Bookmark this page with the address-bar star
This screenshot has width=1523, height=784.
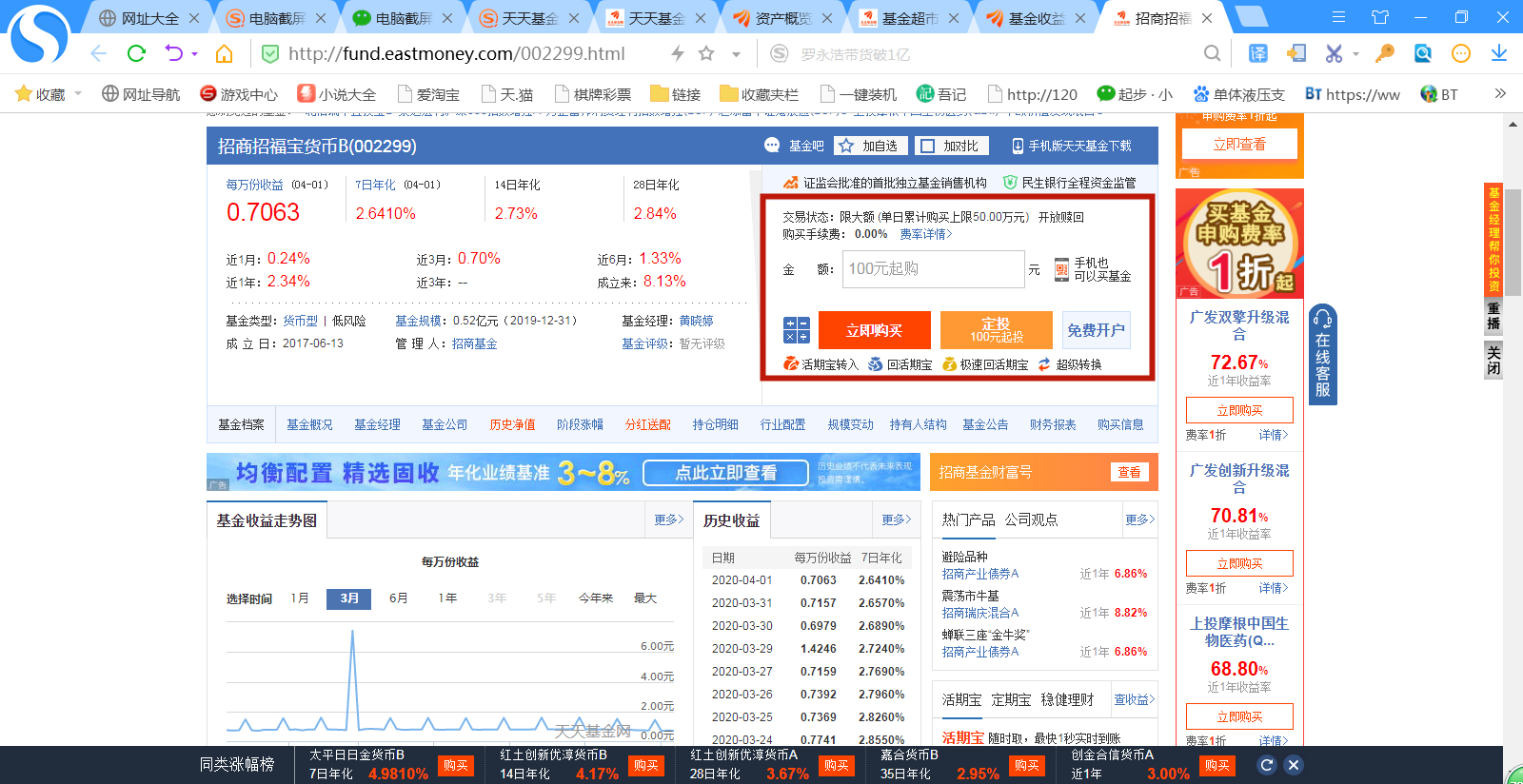[x=706, y=53]
